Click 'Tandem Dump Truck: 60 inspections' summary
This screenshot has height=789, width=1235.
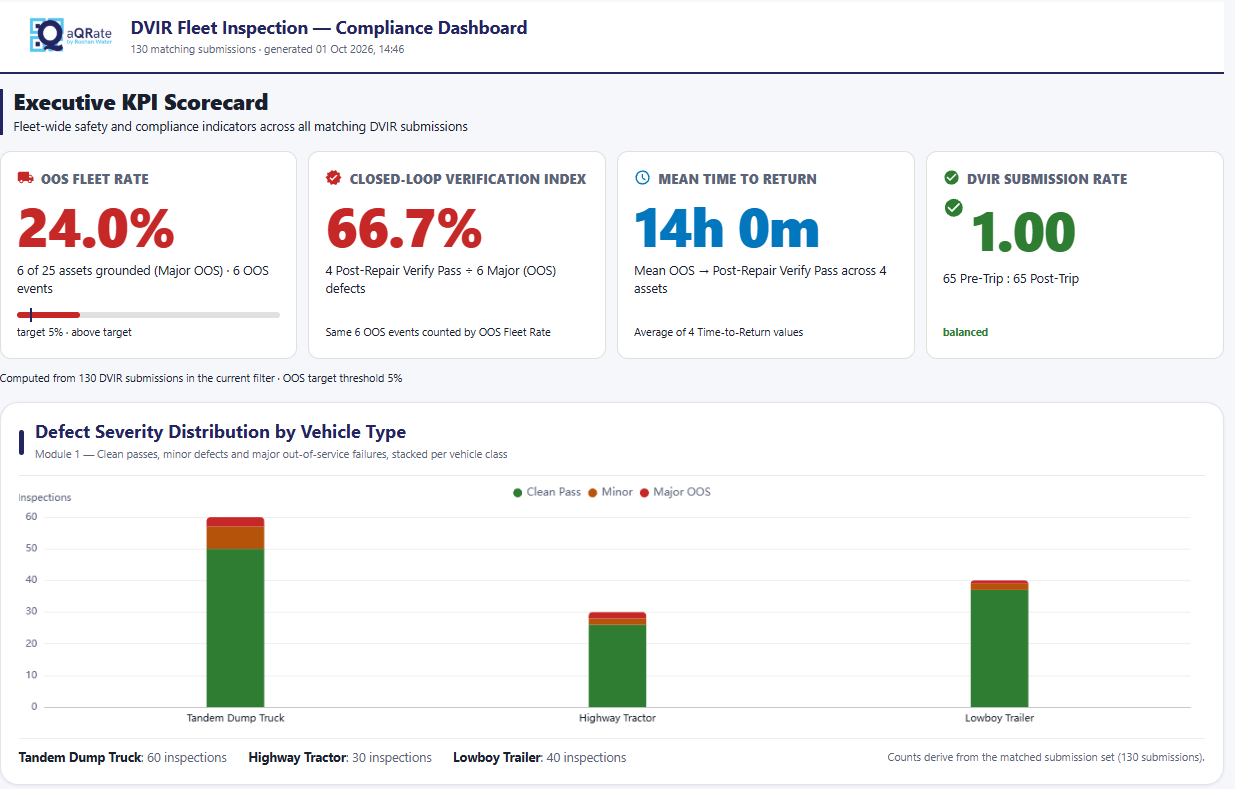click(123, 758)
